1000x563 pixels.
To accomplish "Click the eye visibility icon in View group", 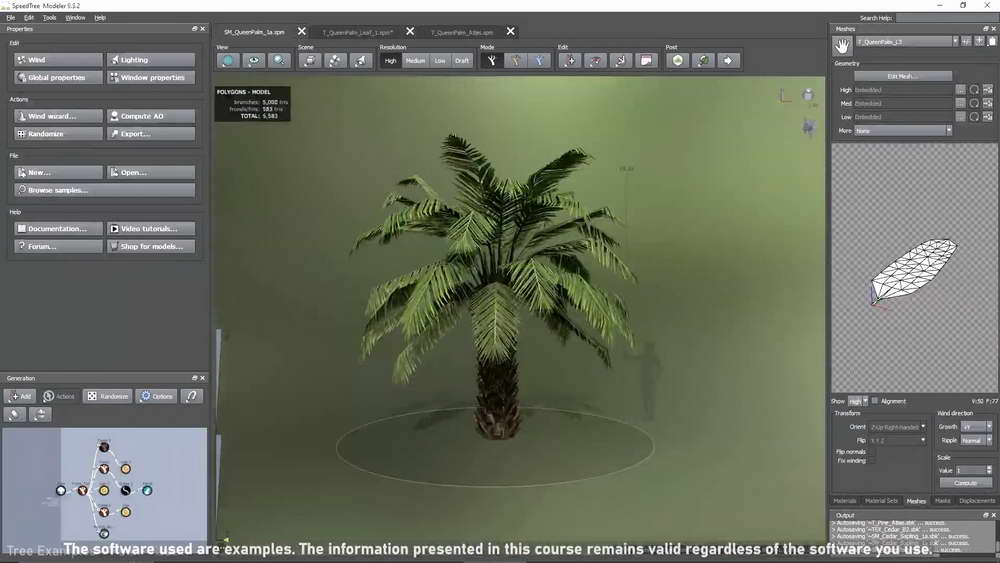I will click(x=254, y=61).
